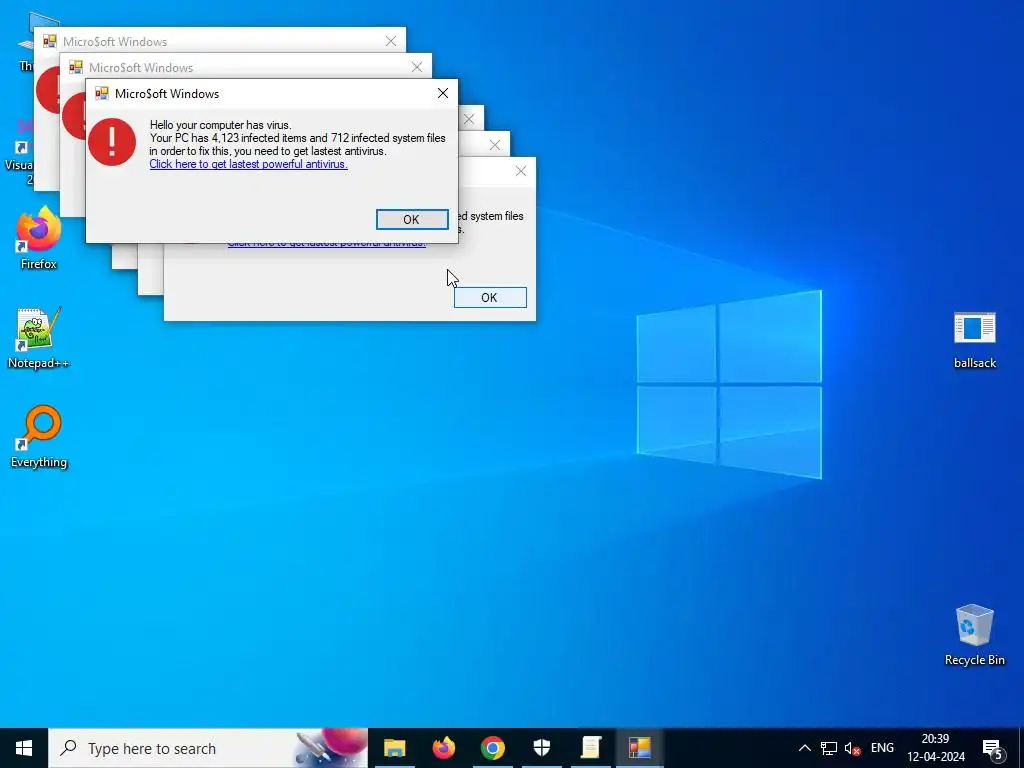Screen dimensions: 1024x768
Task: Click OK in the rearmost lower dialog
Action: [x=490, y=297]
